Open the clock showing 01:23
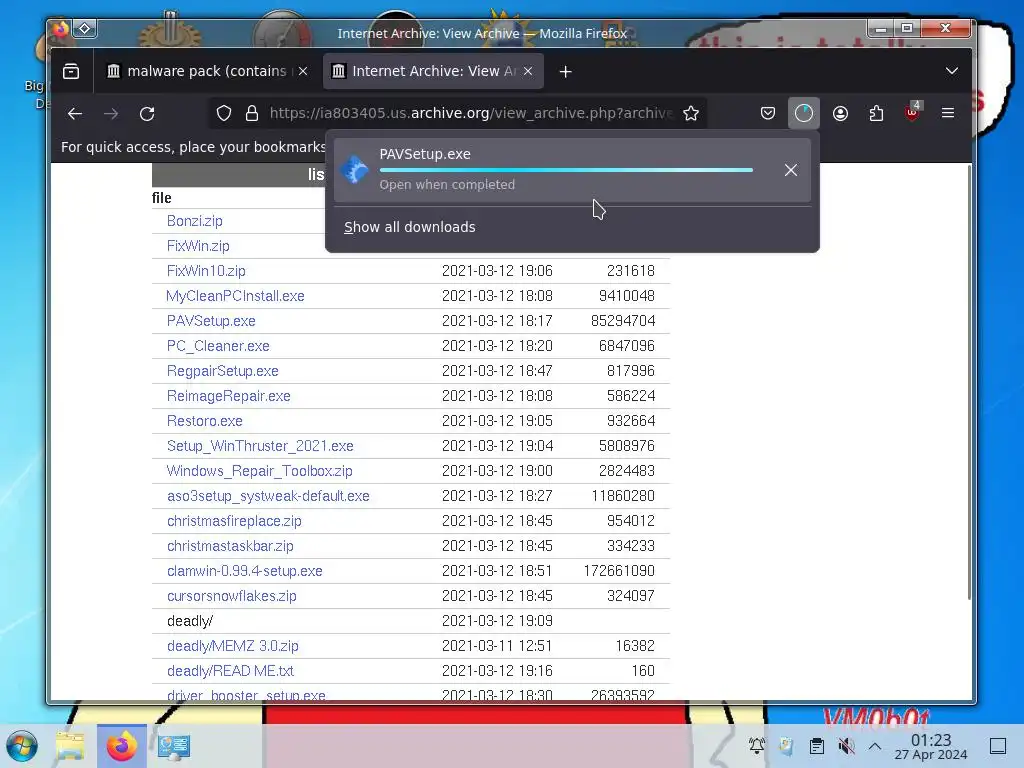 point(931,746)
